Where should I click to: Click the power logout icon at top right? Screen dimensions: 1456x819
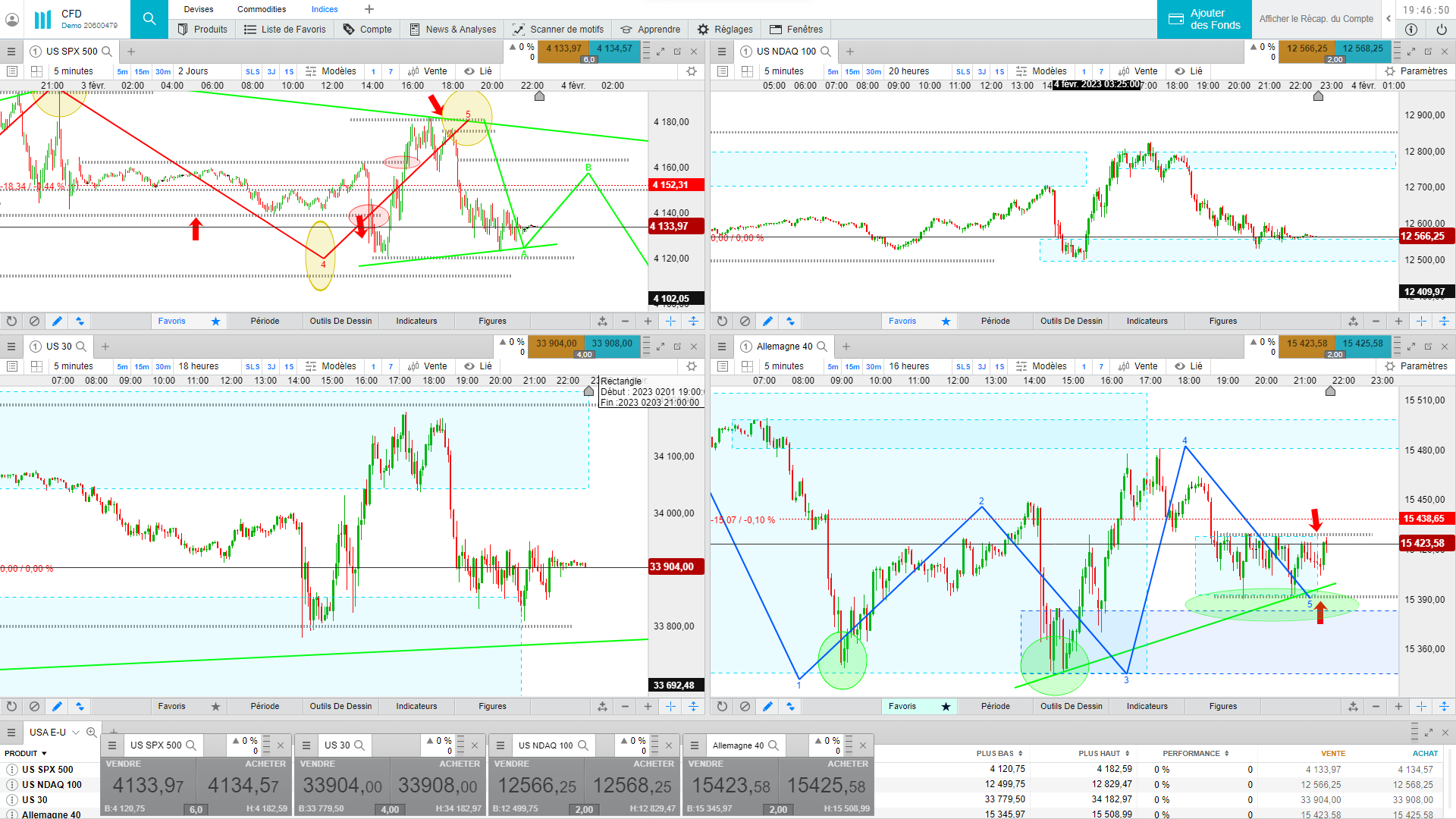click(x=1441, y=30)
